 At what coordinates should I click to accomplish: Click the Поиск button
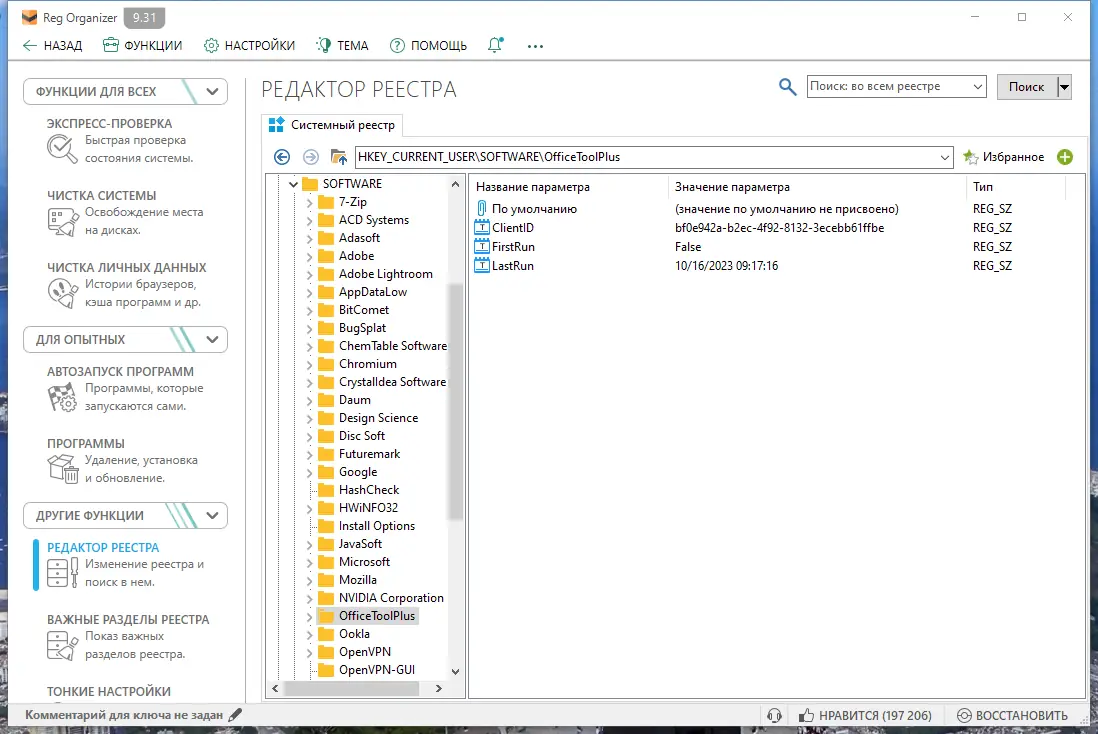(1026, 87)
